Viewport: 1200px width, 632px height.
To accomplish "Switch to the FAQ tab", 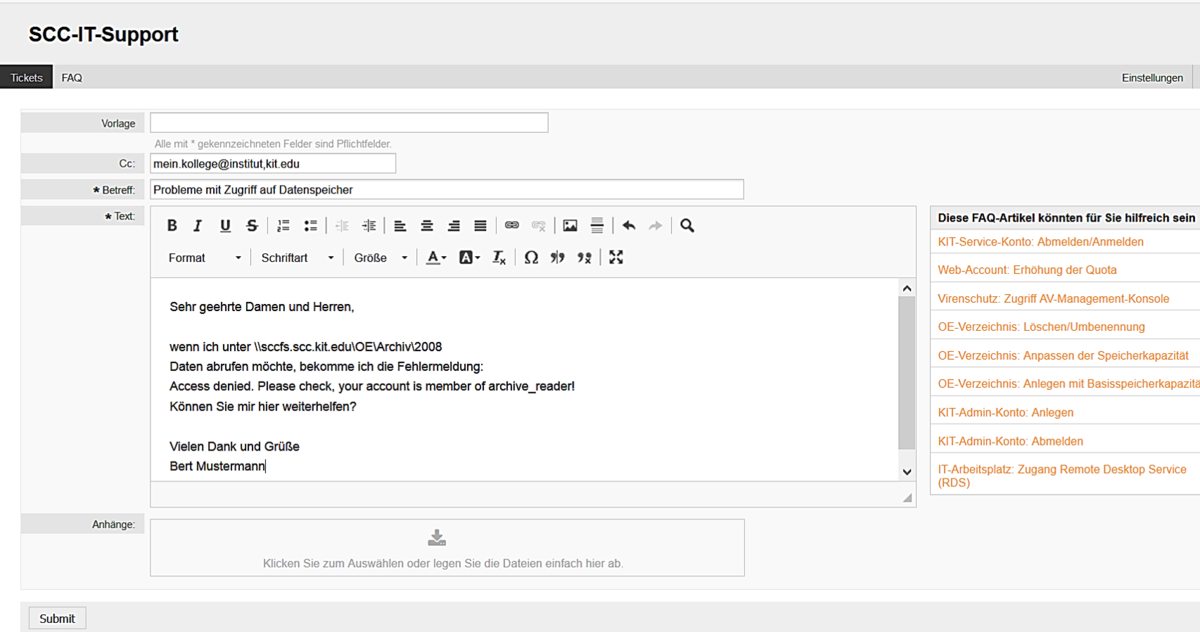I will 72,78.
